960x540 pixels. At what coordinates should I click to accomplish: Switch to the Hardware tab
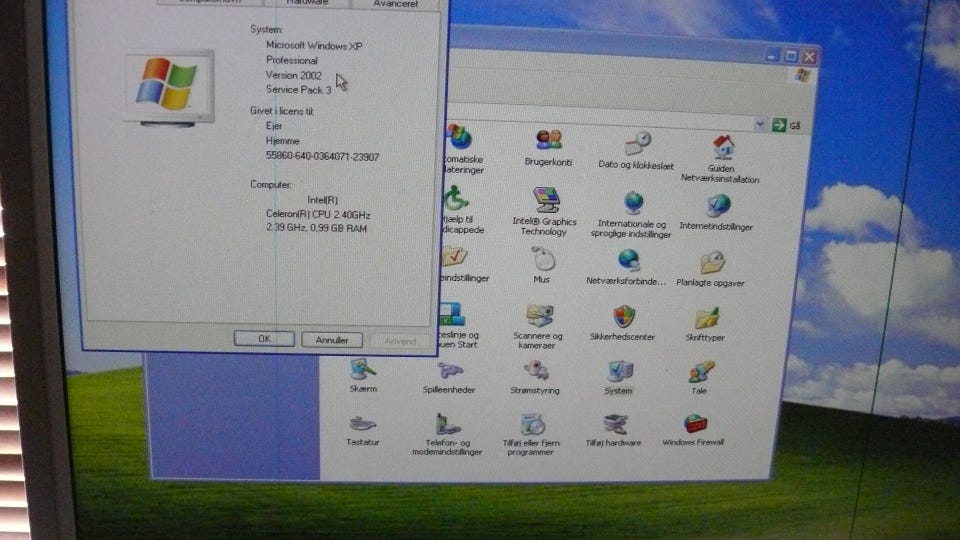point(307,3)
